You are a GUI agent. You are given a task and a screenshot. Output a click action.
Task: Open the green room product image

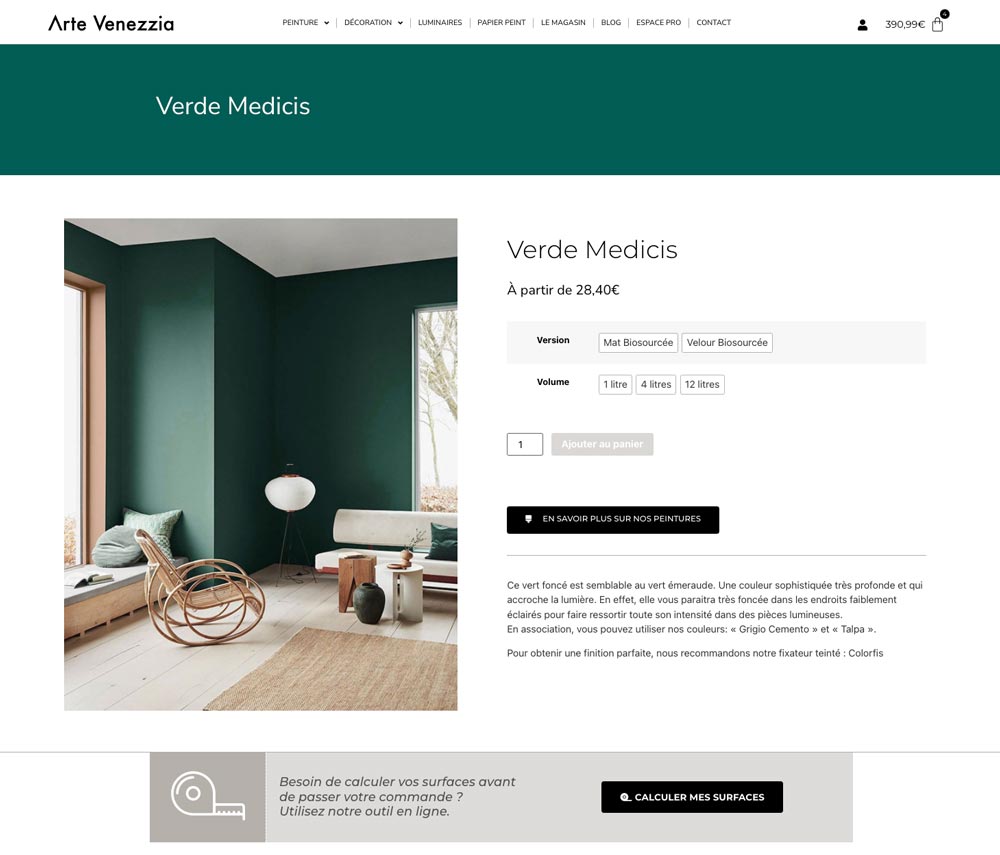(261, 464)
